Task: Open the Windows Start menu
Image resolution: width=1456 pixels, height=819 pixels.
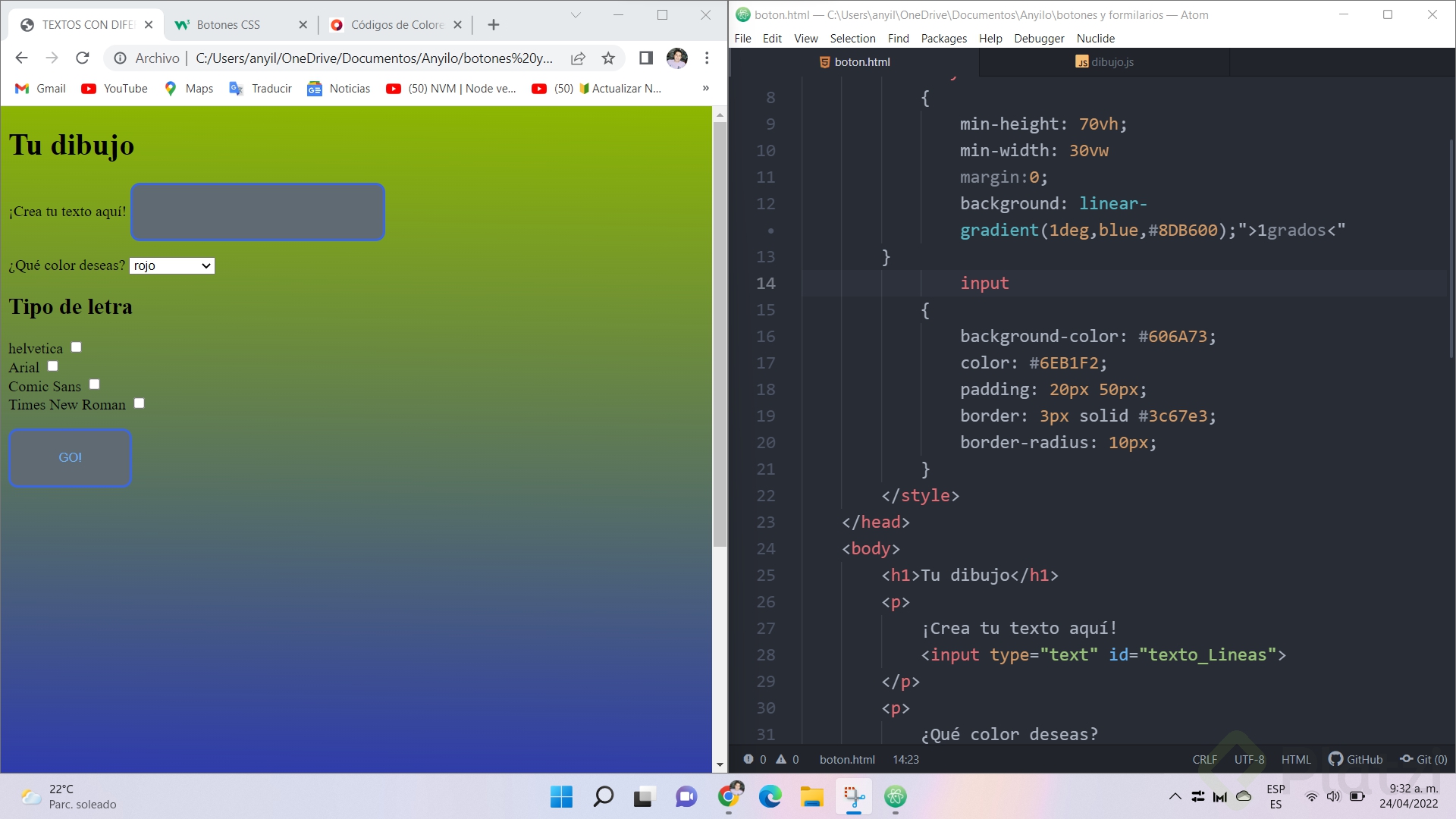Action: point(561,796)
